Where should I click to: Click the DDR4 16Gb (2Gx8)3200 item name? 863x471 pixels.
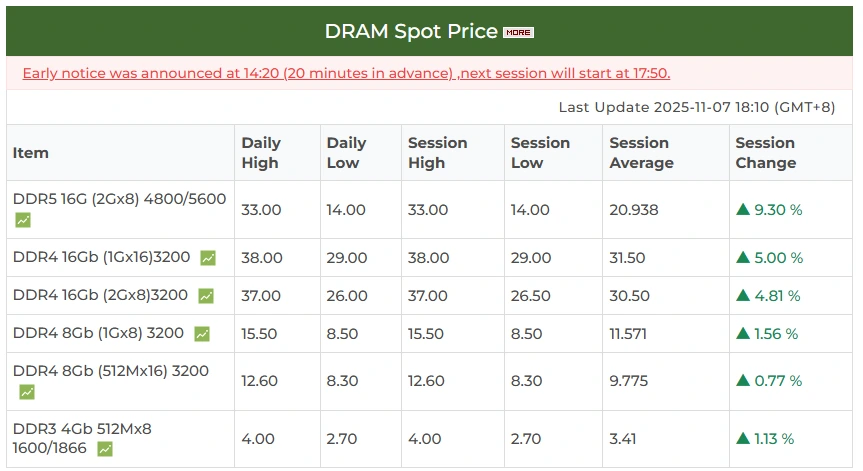(100, 295)
